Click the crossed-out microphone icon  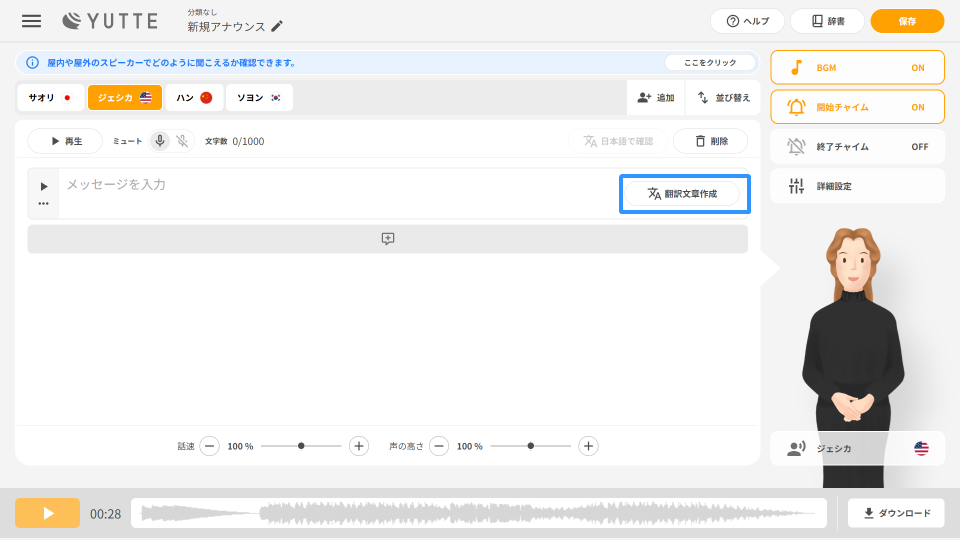click(182, 141)
